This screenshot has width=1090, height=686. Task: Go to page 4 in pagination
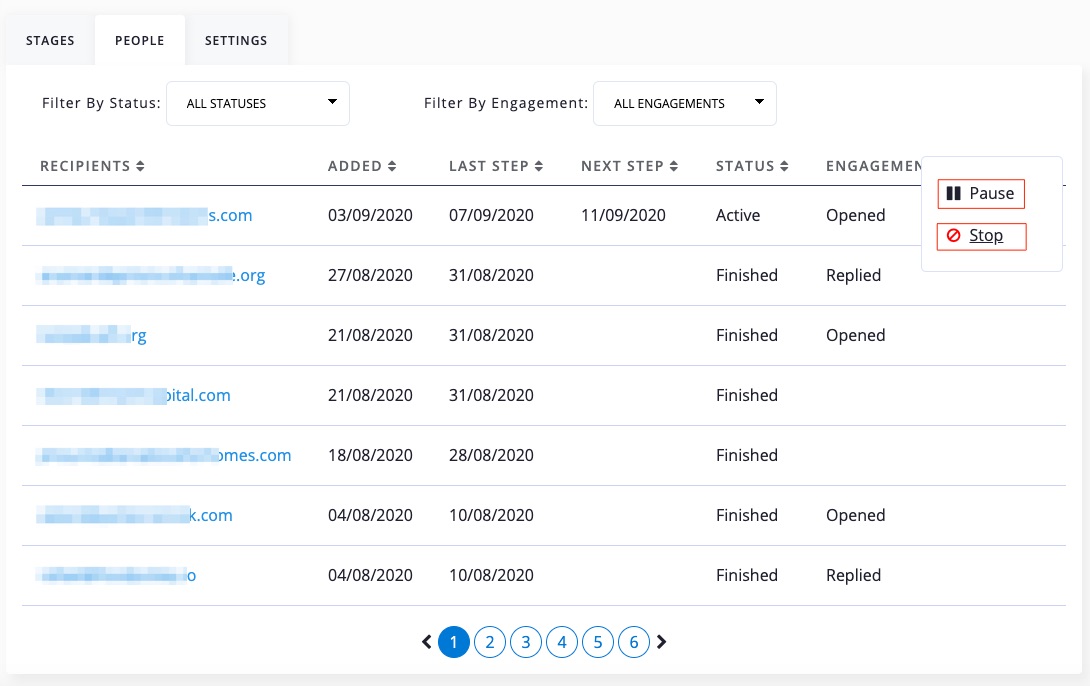point(562,642)
